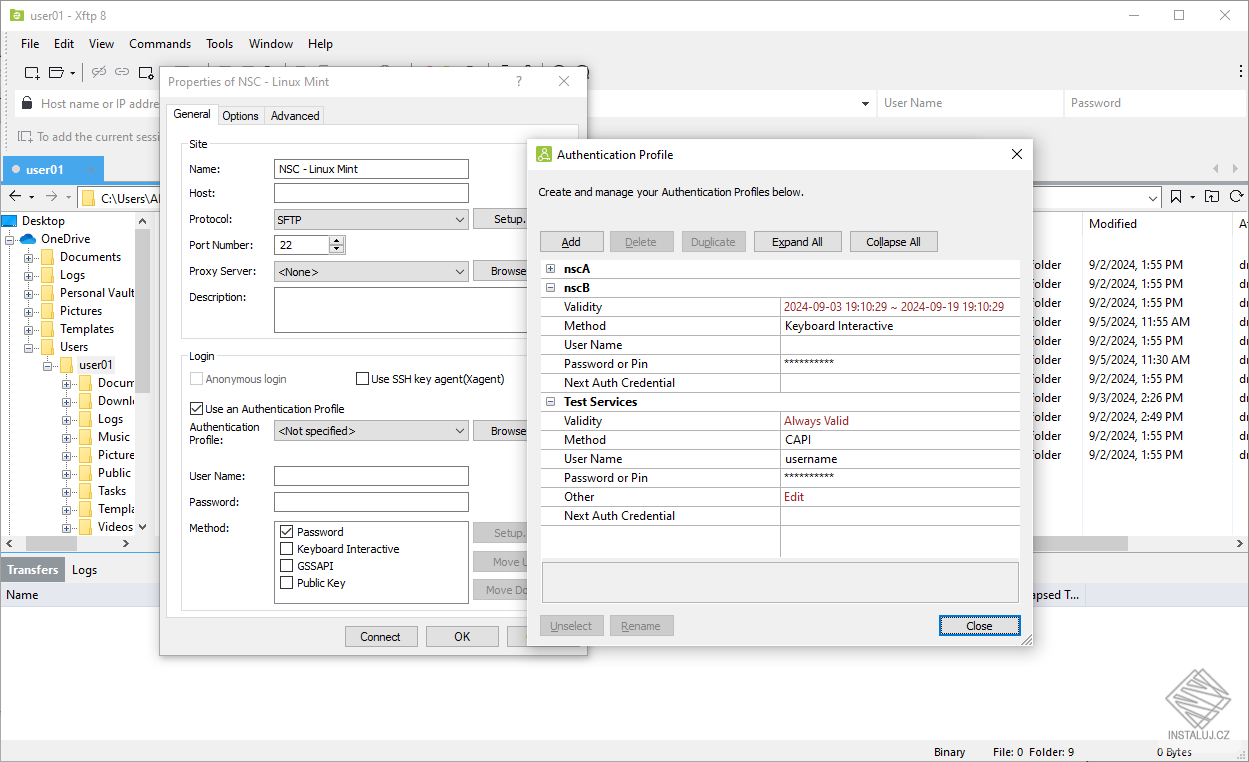Collapse the nscB profile
This screenshot has height=762, width=1249.
550,288
